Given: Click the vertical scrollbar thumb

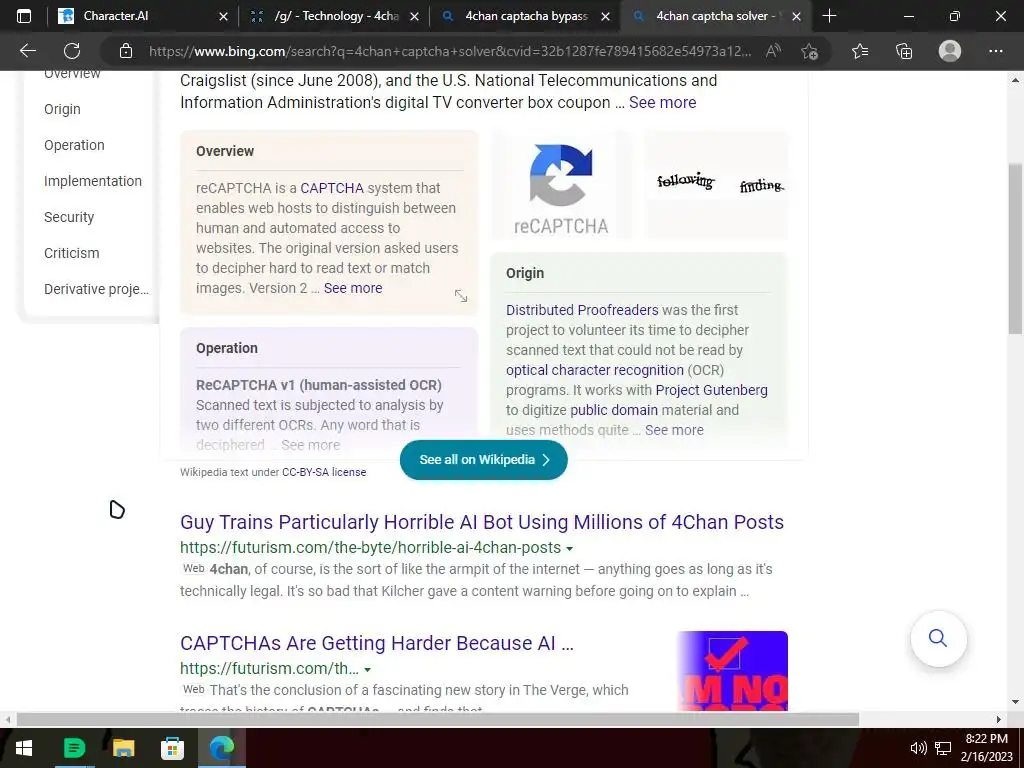Looking at the screenshot, I should 1016,248.
